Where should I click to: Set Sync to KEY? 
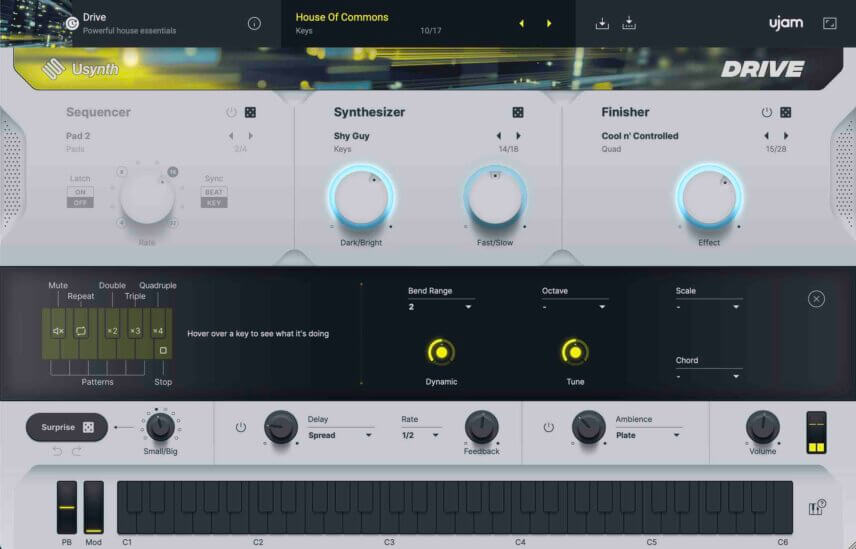[x=214, y=203]
